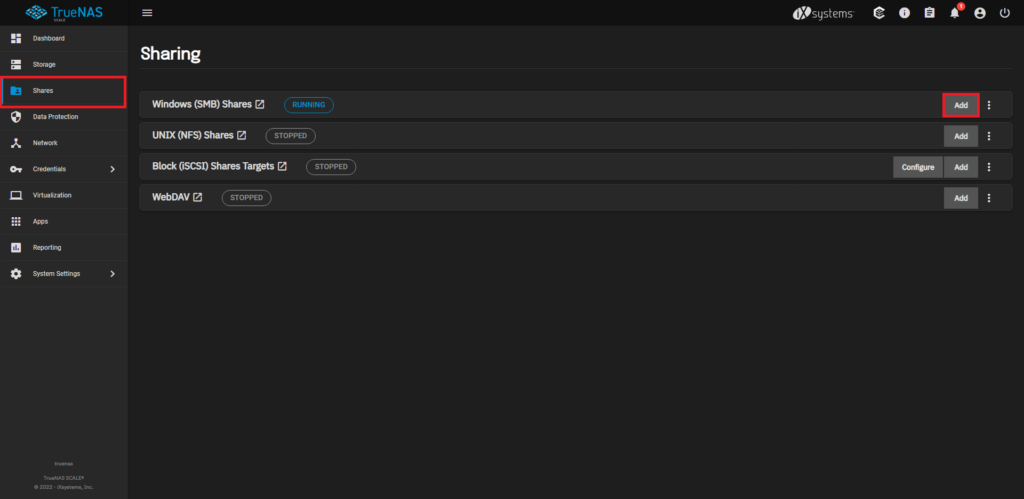Add a new Windows (SMB) share
1024x499 pixels.
coord(960,105)
